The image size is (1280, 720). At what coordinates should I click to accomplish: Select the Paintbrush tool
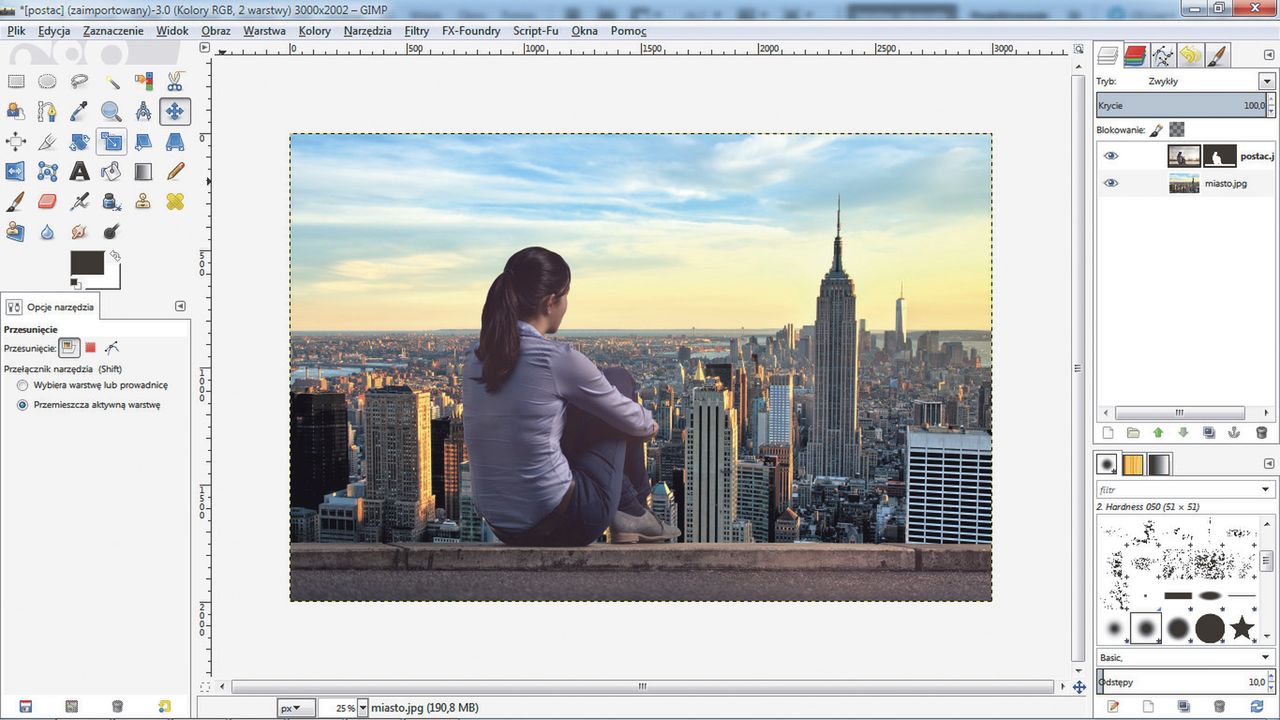coord(16,202)
